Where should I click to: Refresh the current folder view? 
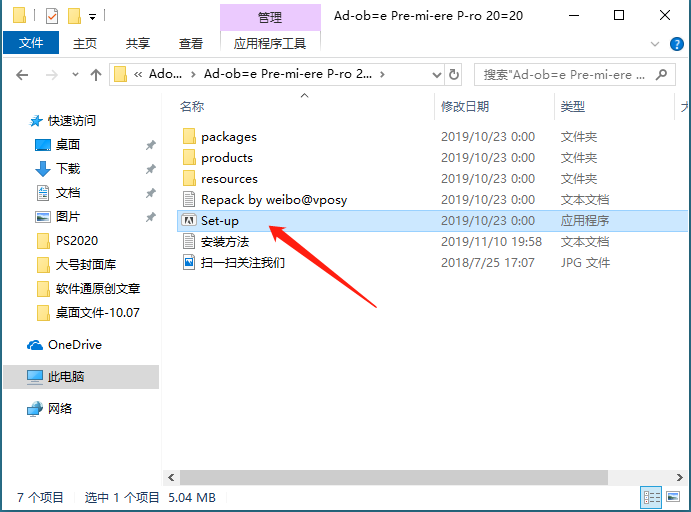(454, 74)
